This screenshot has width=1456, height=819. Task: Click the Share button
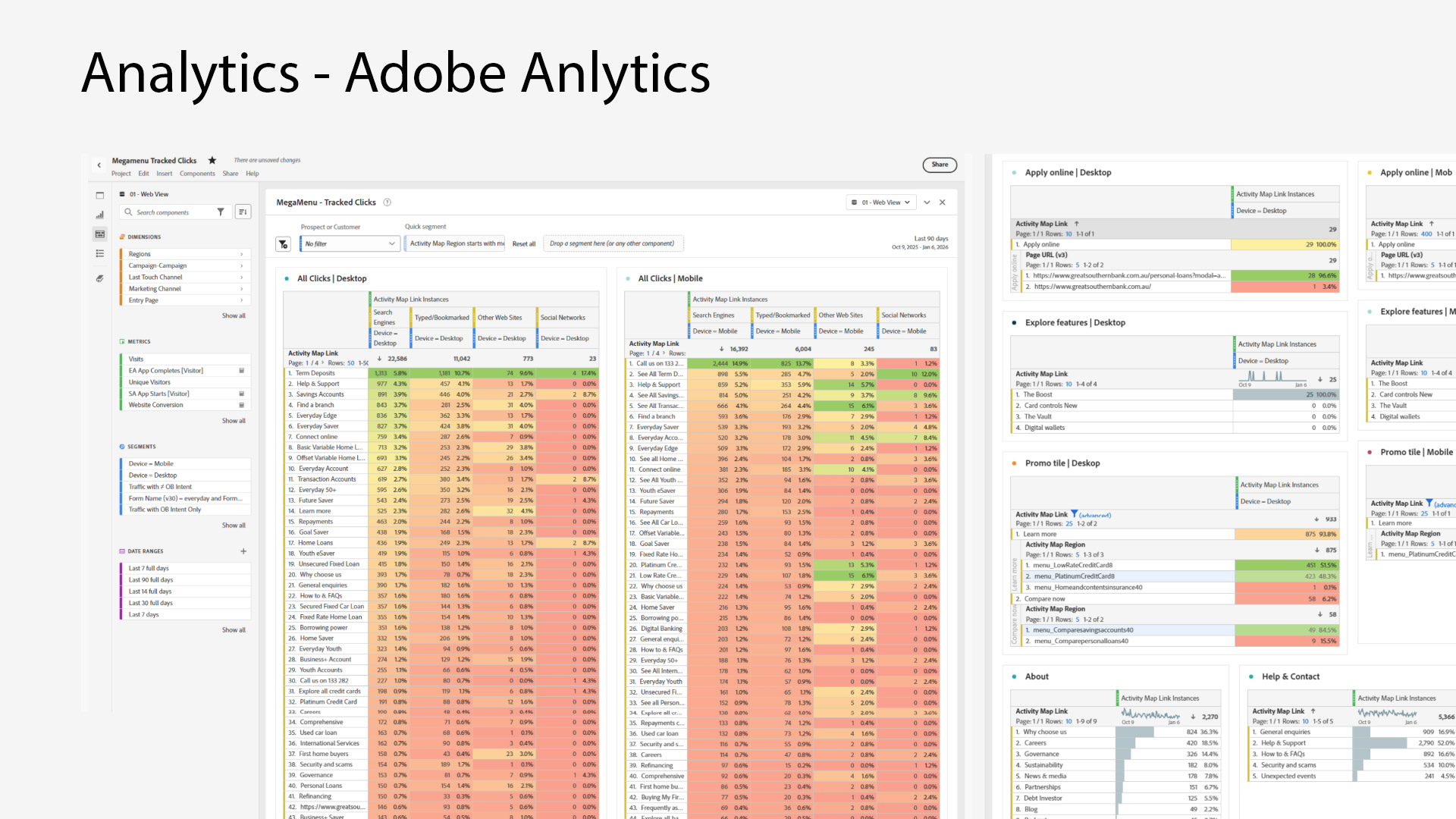tap(940, 165)
